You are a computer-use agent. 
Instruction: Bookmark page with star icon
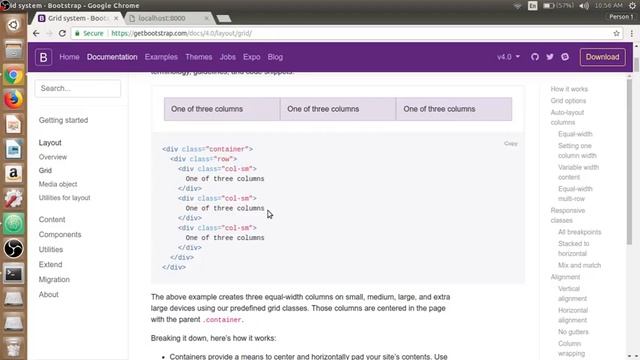click(616, 33)
